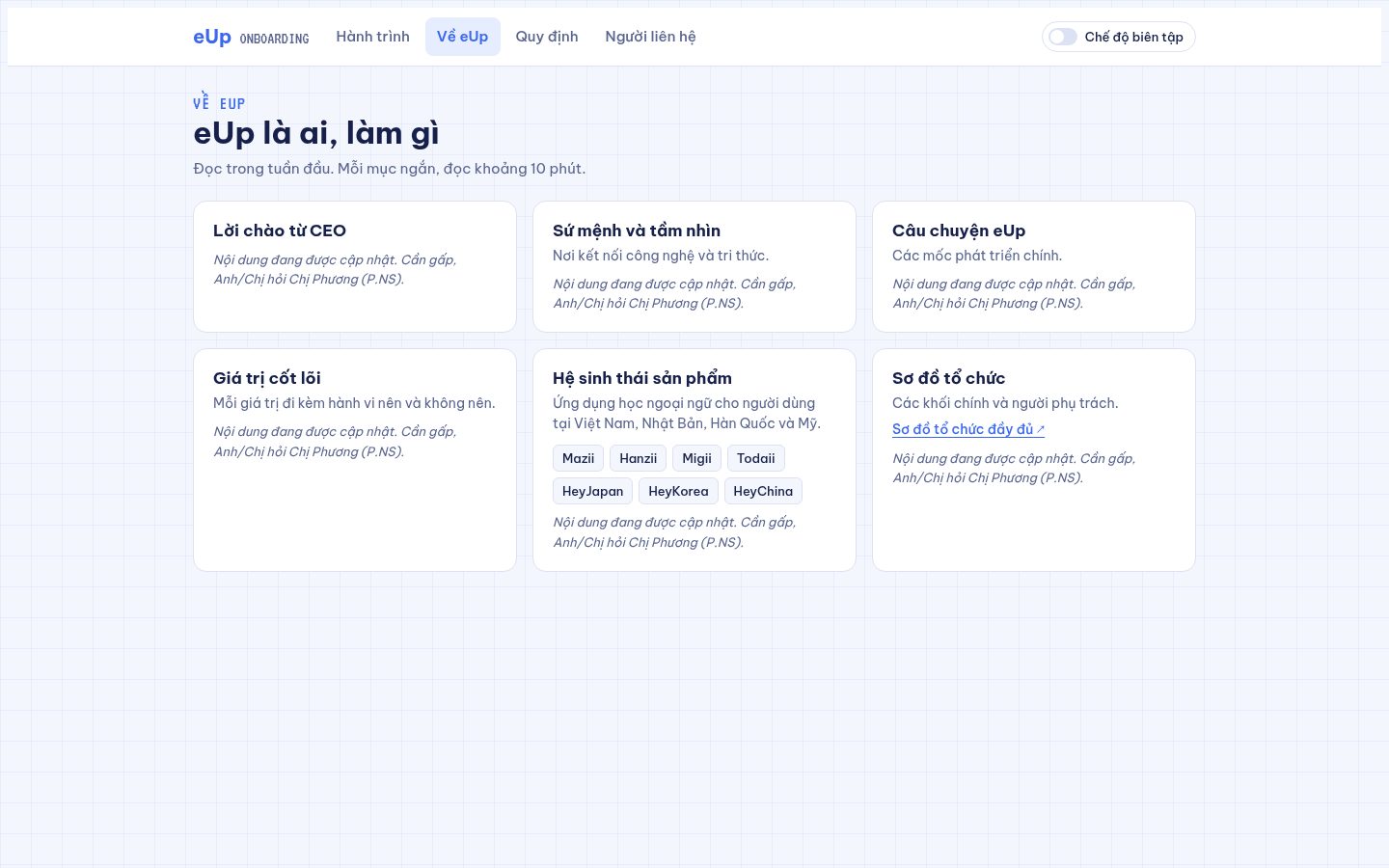Open the Người liên hệ tab

[650, 37]
